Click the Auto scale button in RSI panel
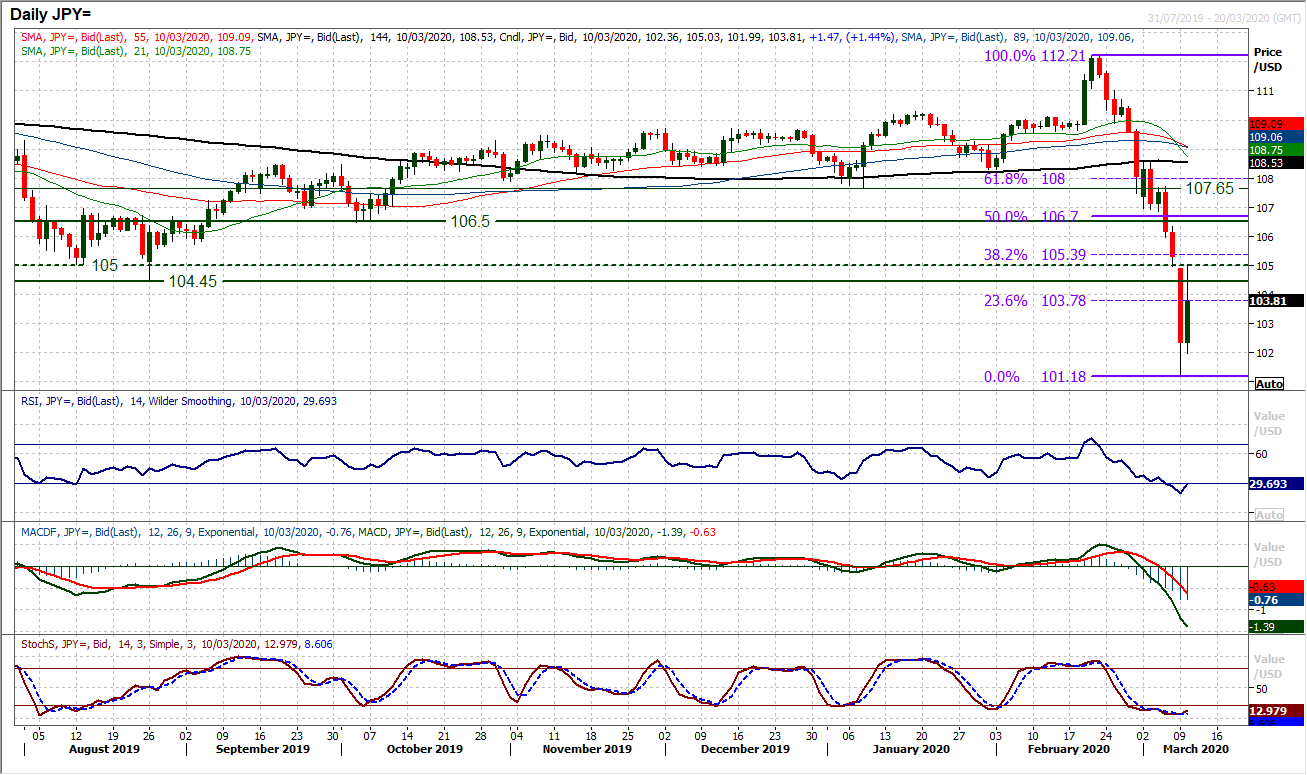The image size is (1307, 775). pos(1270,514)
